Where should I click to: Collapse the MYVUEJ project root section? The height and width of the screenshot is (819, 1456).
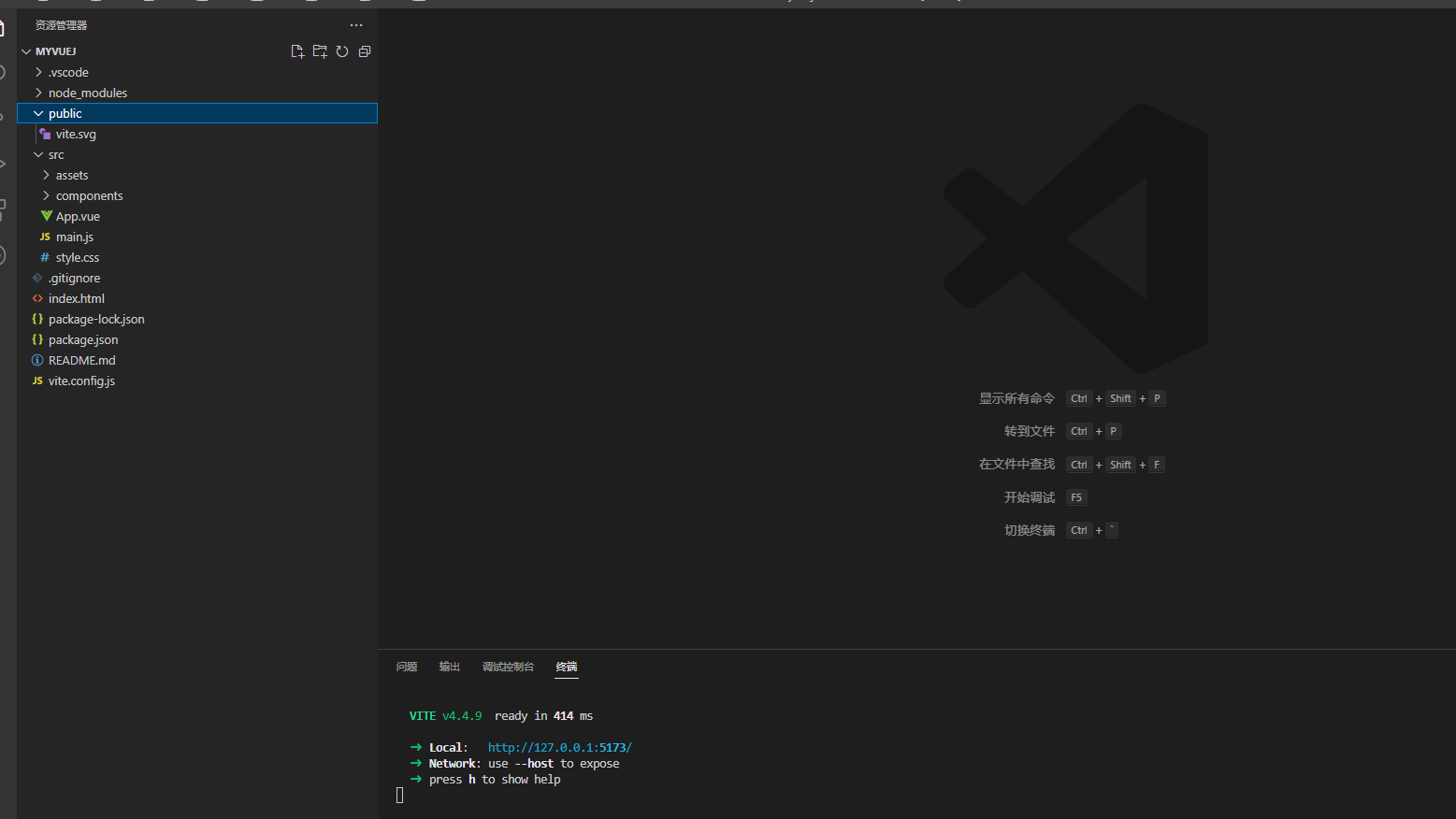click(26, 51)
